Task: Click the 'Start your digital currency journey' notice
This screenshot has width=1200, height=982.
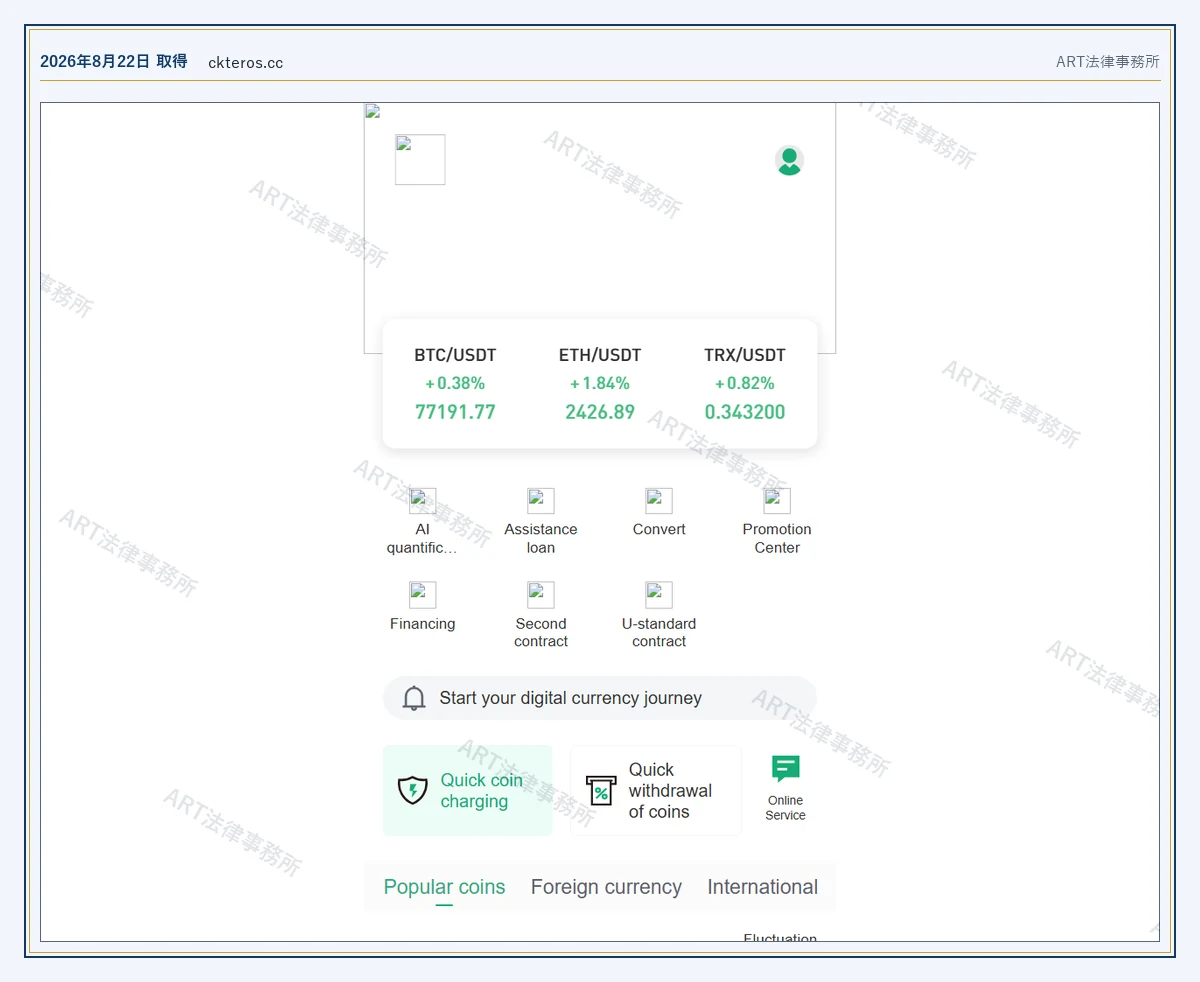Action: [x=600, y=698]
